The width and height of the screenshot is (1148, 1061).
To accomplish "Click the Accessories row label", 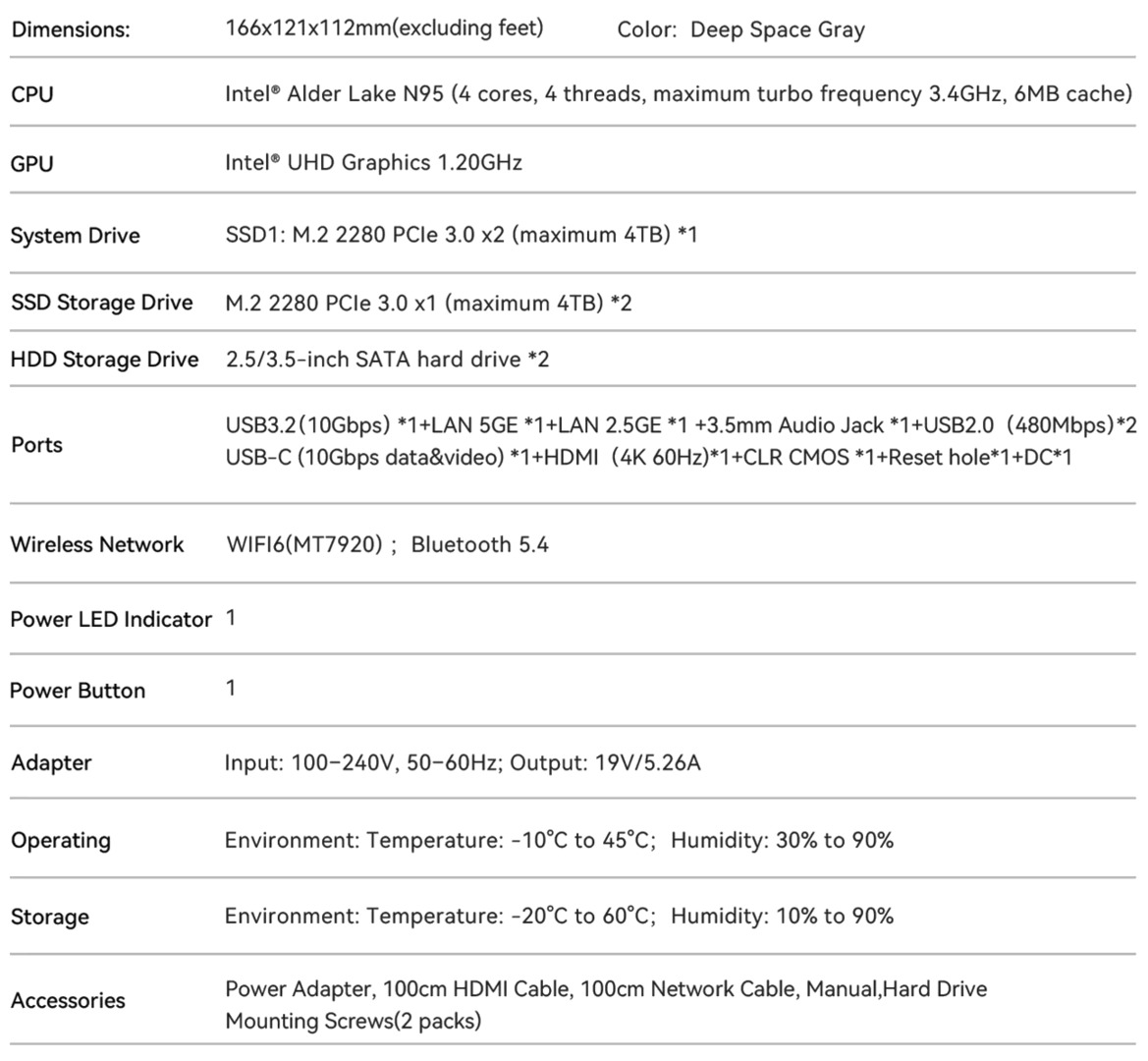I will tap(68, 1001).
